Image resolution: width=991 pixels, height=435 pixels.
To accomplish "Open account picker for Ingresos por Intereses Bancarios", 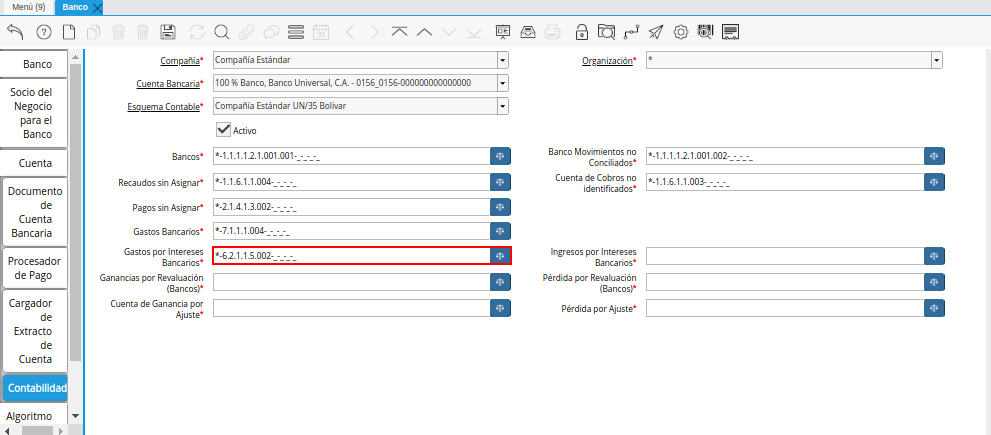I will pyautogui.click(x=934, y=256).
